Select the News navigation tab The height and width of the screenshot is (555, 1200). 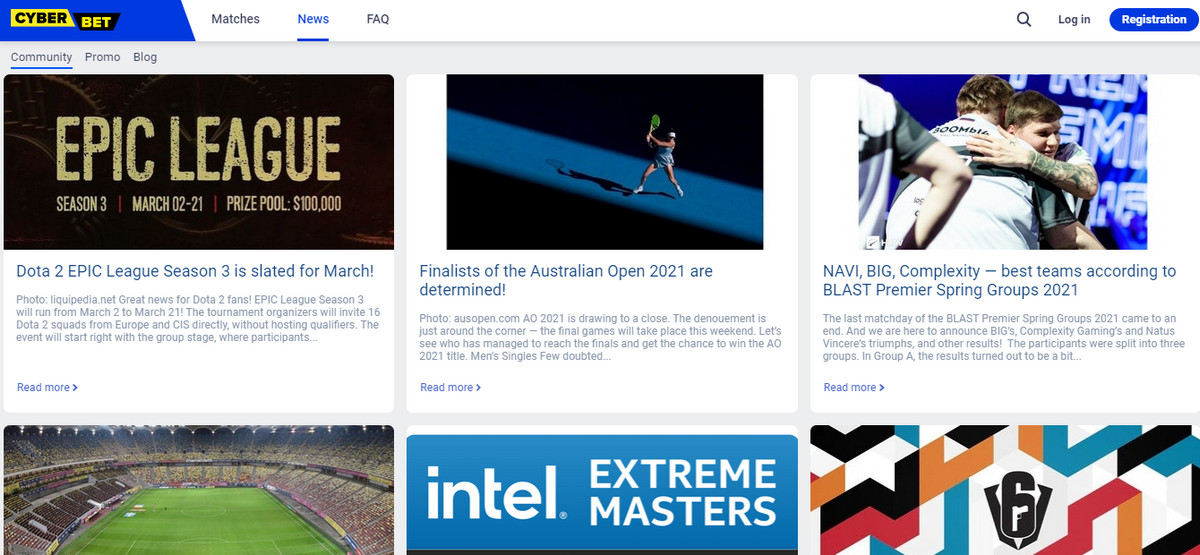[313, 19]
